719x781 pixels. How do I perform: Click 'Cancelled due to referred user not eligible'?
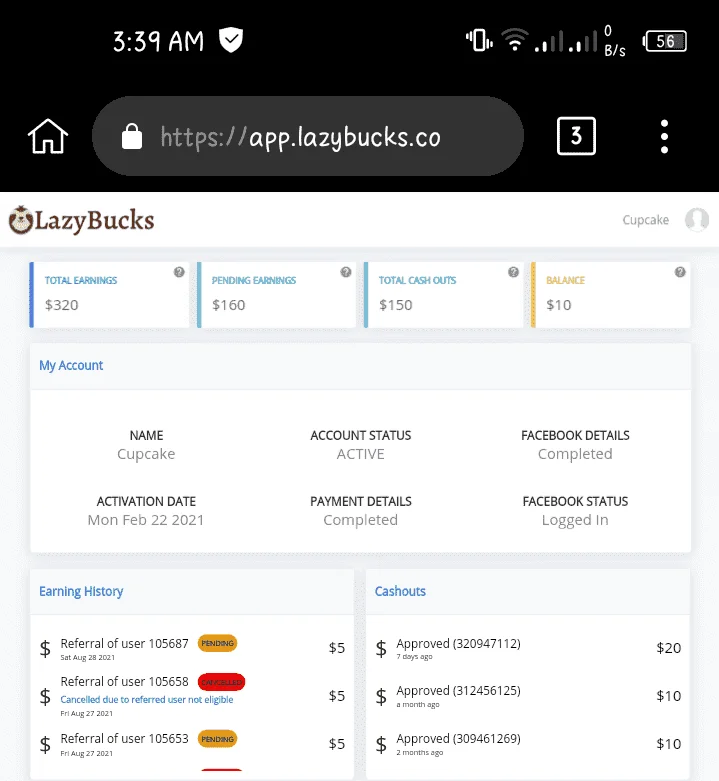pyautogui.click(x=147, y=699)
